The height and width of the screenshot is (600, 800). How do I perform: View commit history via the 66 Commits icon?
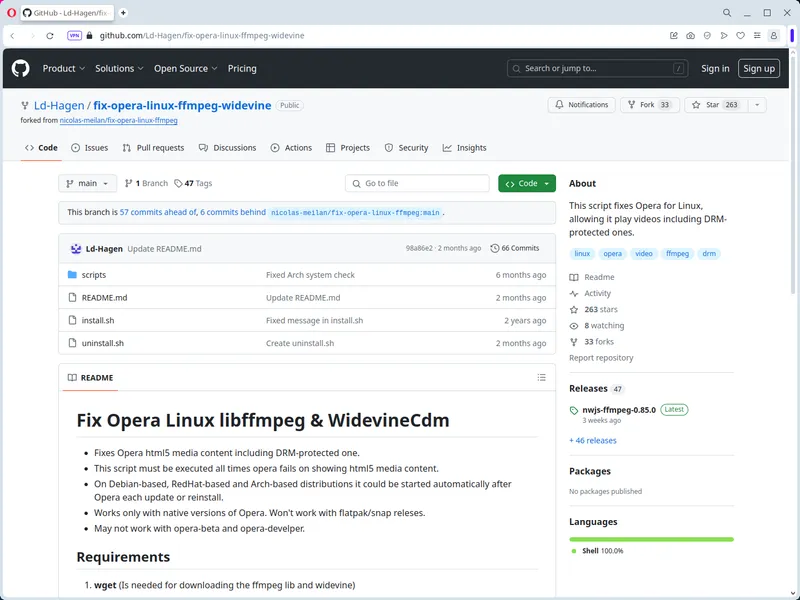[492, 248]
